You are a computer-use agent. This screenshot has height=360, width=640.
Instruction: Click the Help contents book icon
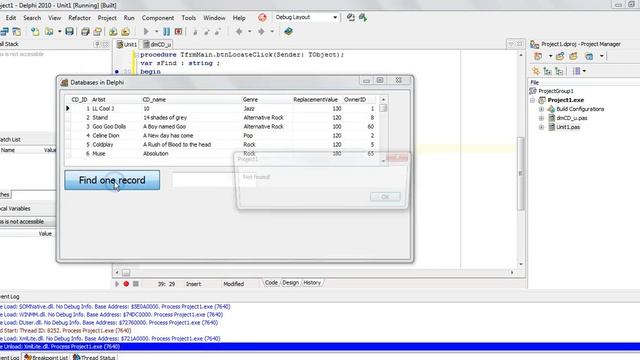coord(288,31)
